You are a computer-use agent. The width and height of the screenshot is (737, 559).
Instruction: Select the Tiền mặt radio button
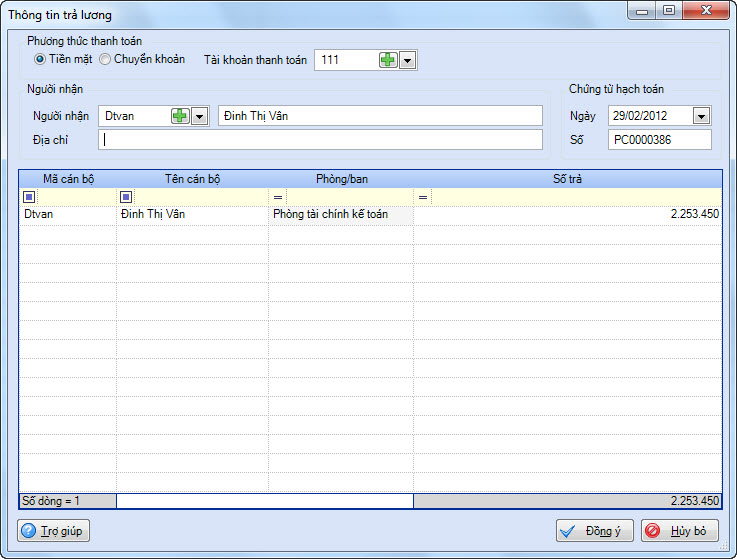(x=40, y=59)
